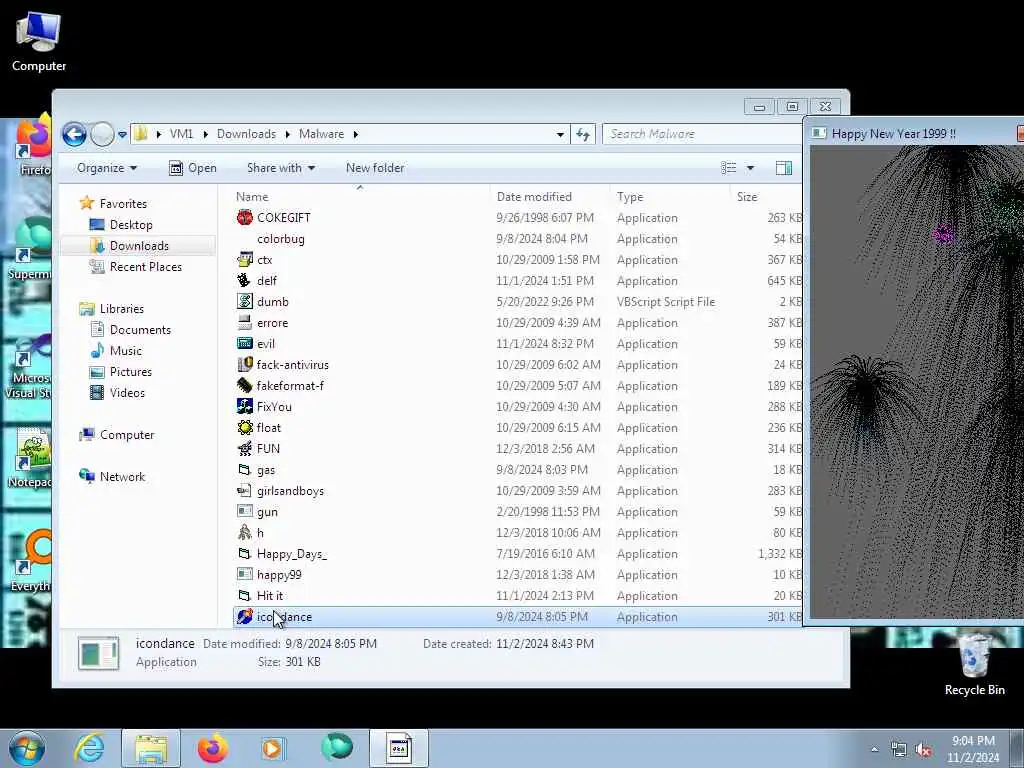The width and height of the screenshot is (1024, 768).
Task: Click the refresh button beside address bar
Action: (583, 135)
